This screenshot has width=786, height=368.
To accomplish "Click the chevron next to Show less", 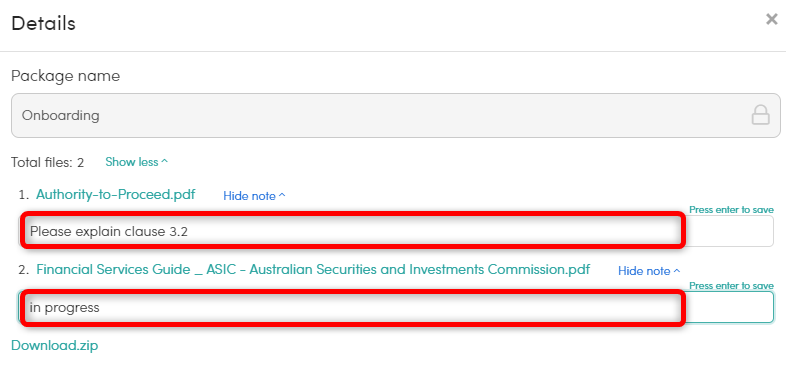I will pyautogui.click(x=164, y=162).
